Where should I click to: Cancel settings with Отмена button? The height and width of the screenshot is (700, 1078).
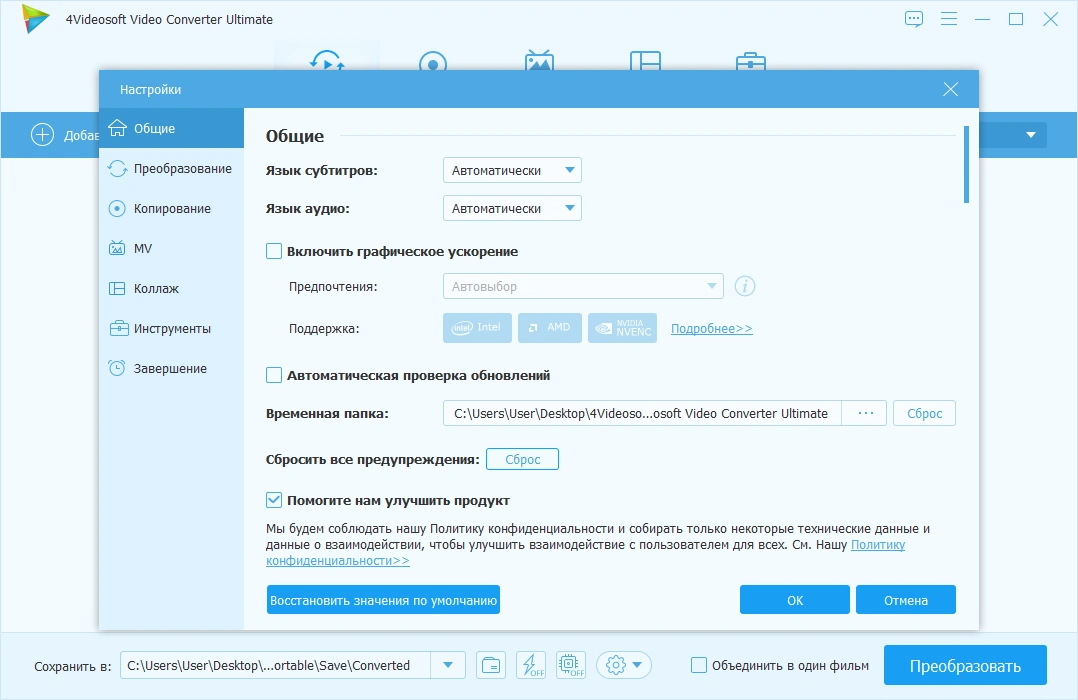click(905, 600)
